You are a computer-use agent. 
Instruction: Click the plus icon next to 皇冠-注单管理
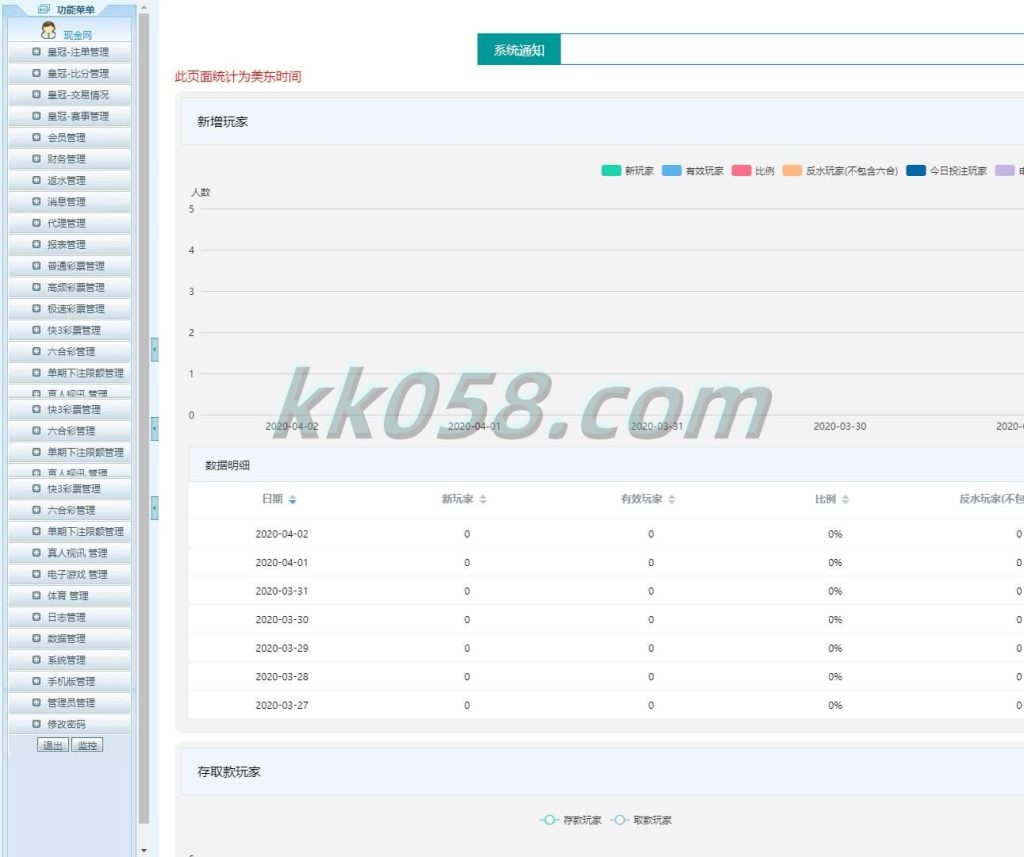(37, 52)
